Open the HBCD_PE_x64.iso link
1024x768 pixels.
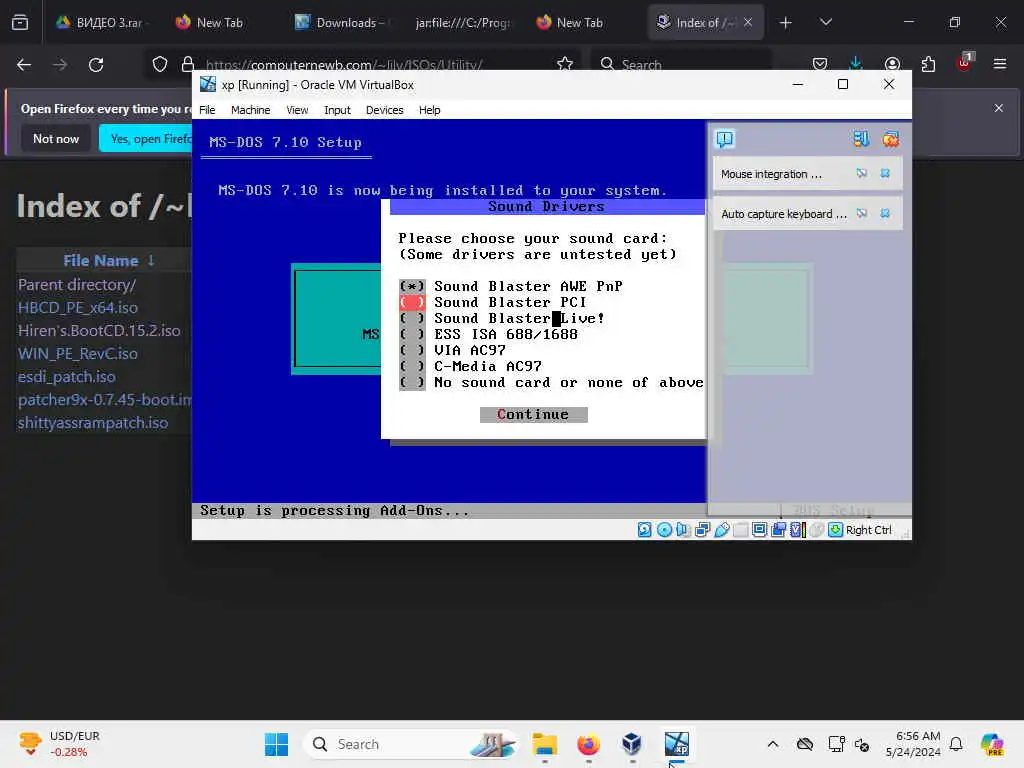[x=78, y=308]
